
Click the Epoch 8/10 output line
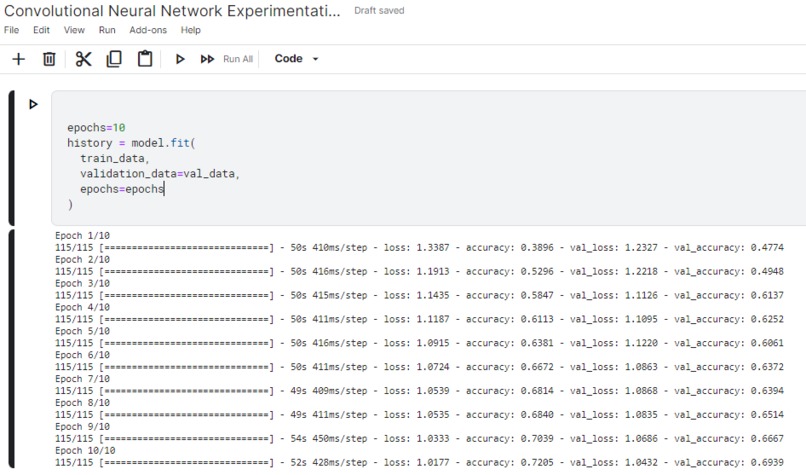83,403
